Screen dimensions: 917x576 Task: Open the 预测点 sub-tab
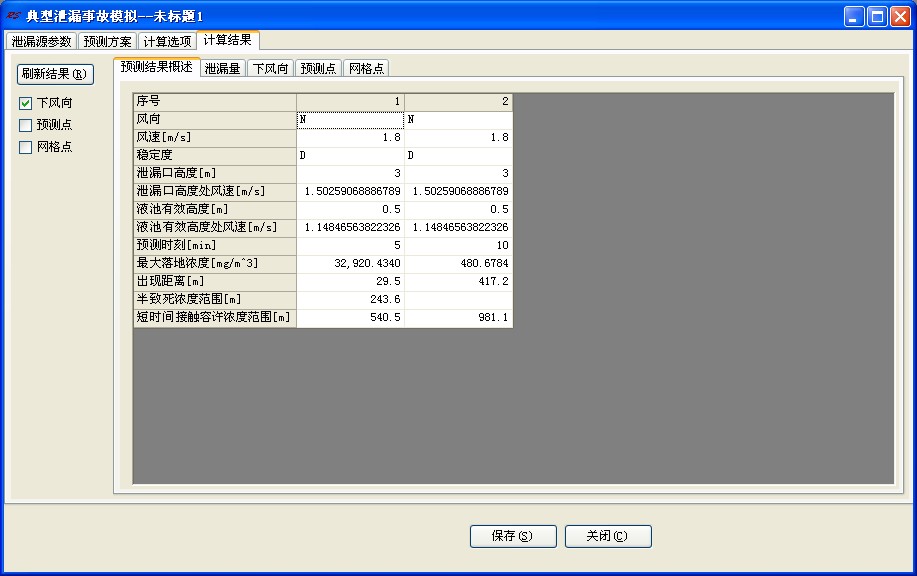(318, 68)
